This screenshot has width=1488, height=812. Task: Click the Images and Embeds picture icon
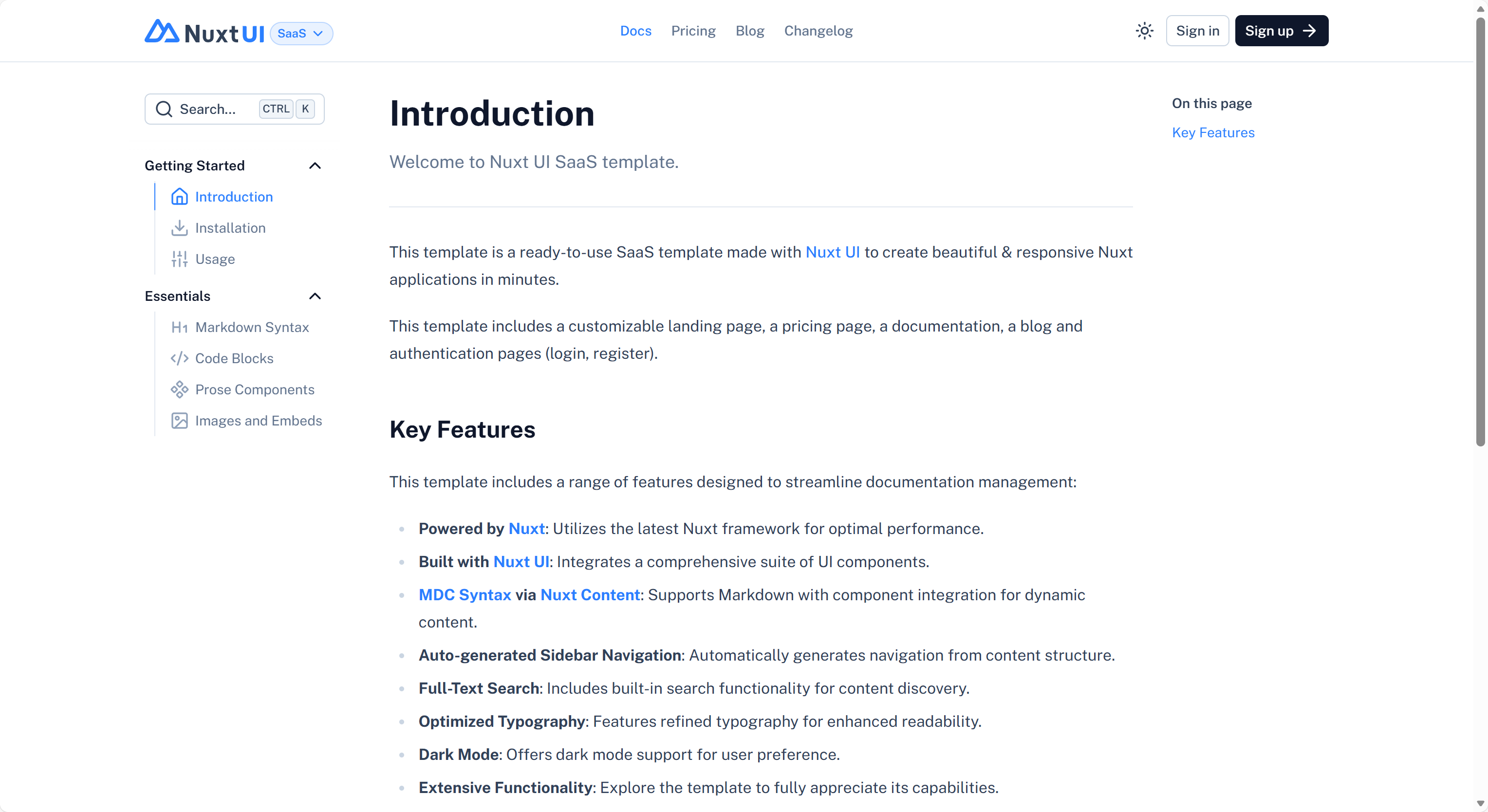coord(180,421)
